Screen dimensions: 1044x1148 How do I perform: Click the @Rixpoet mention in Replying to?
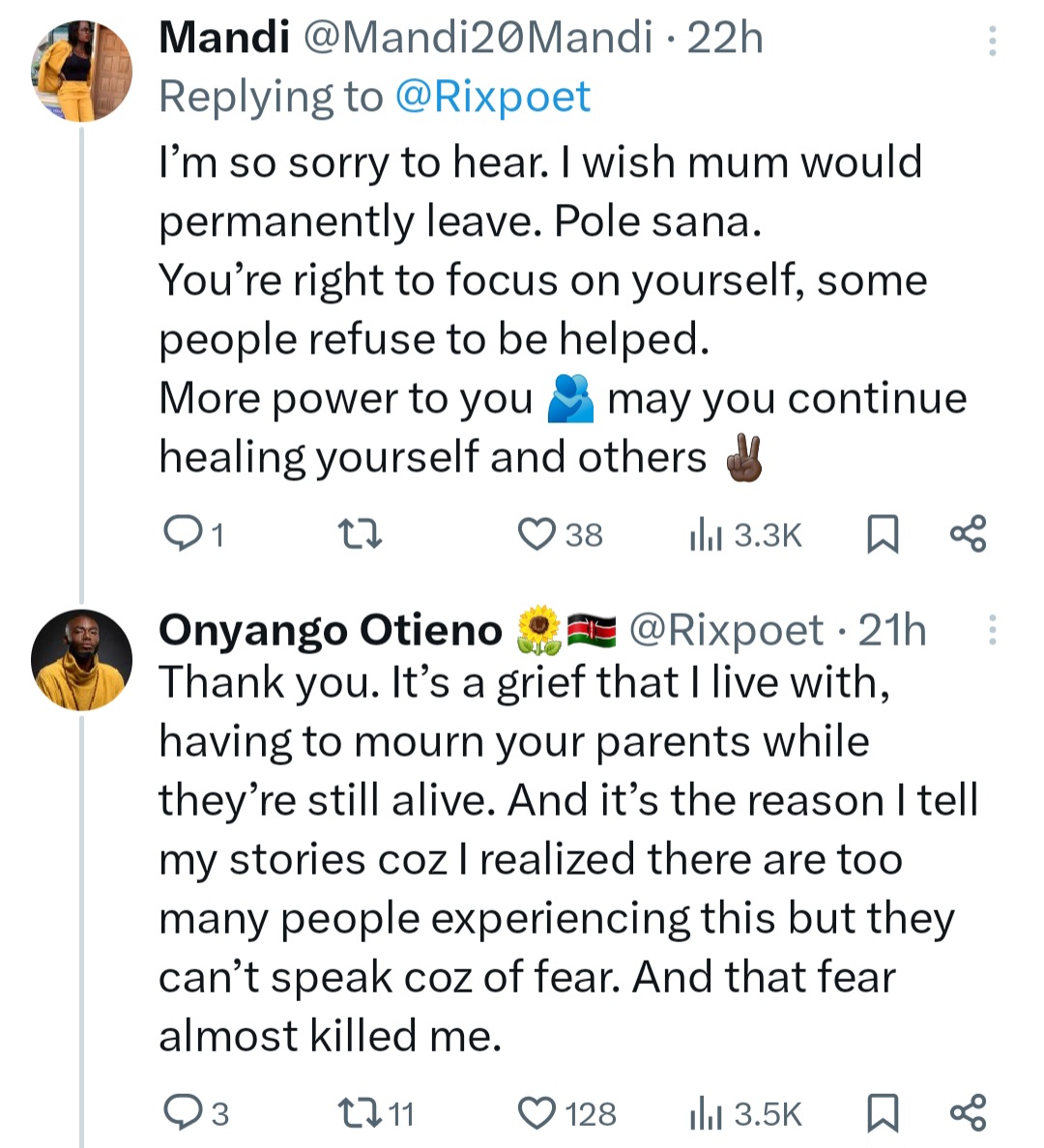493,97
